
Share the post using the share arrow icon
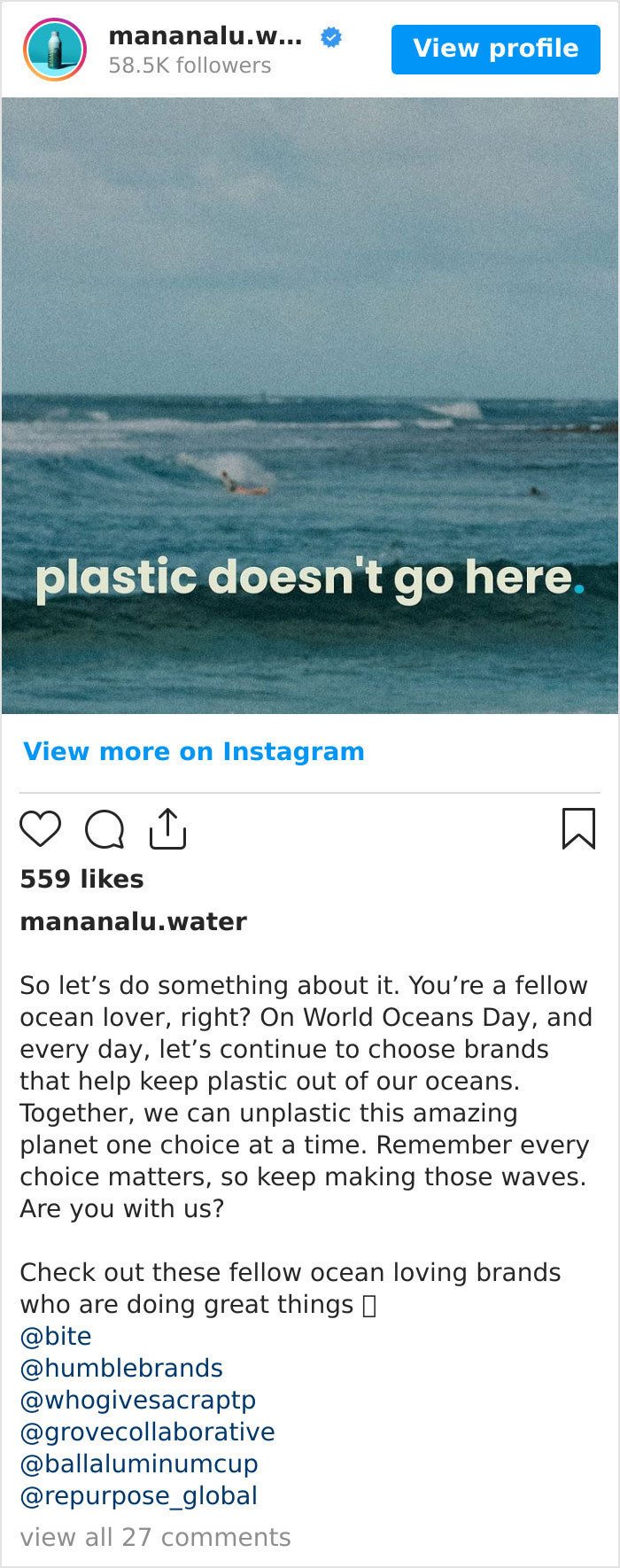point(167,829)
